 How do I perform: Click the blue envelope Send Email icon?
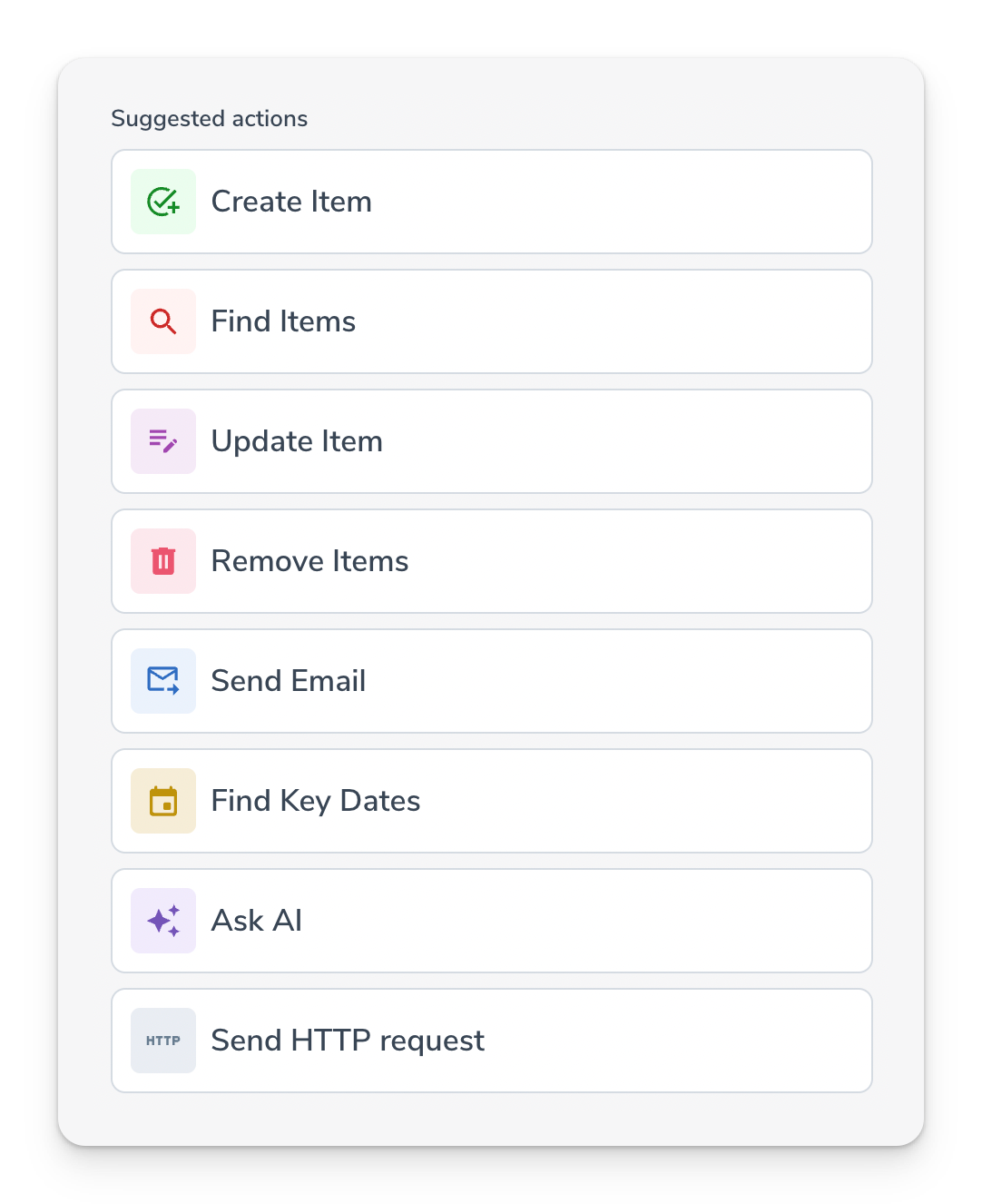click(x=163, y=681)
